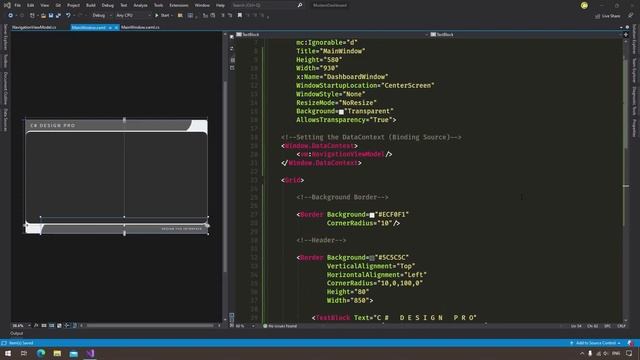Switch to the MainWindow.xaml tab
640x360 pixels.
tap(89, 27)
